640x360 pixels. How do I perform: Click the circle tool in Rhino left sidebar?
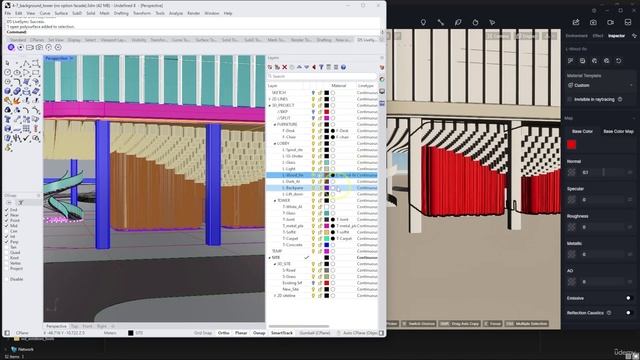(x=8, y=73)
